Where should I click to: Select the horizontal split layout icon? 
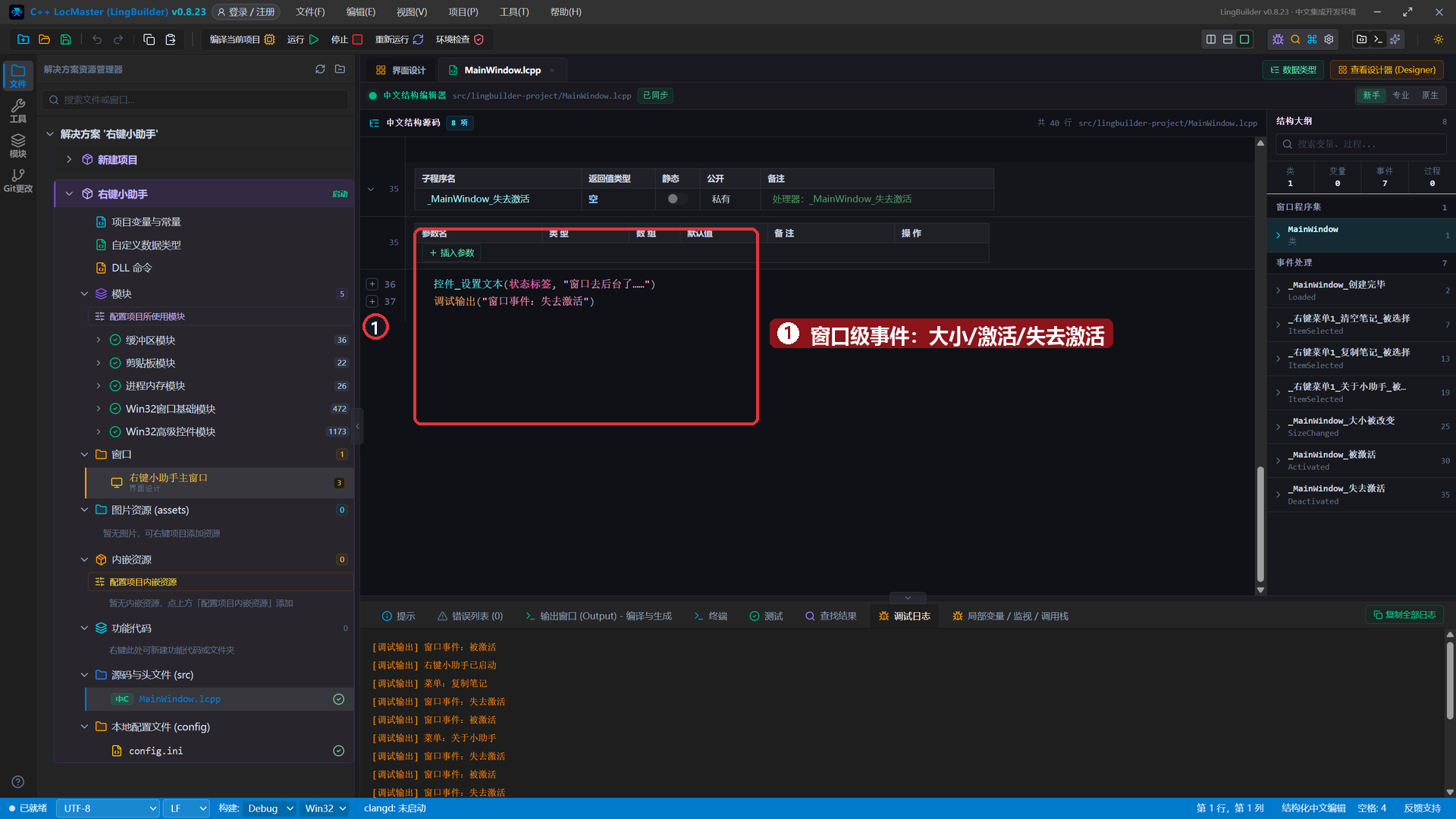click(1228, 39)
